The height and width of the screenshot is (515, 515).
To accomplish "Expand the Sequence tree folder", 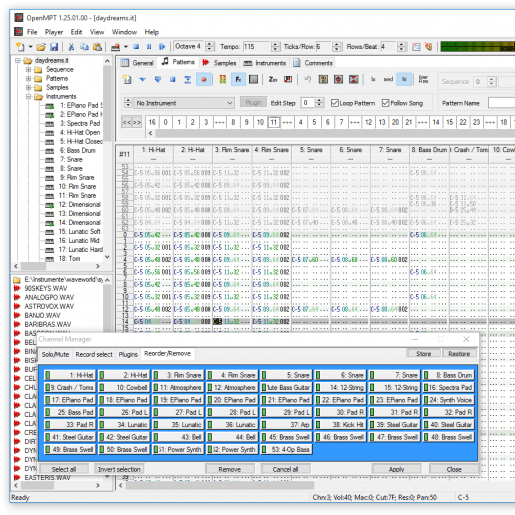I will point(29,69).
